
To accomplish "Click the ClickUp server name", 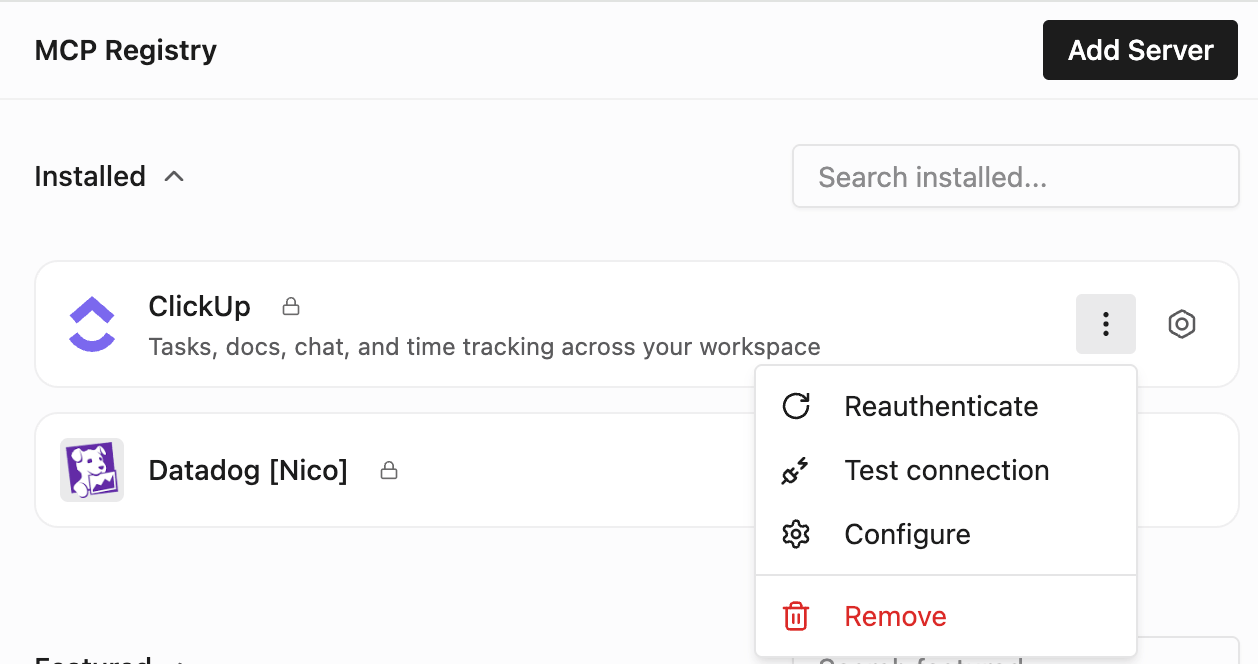I will pyautogui.click(x=200, y=306).
